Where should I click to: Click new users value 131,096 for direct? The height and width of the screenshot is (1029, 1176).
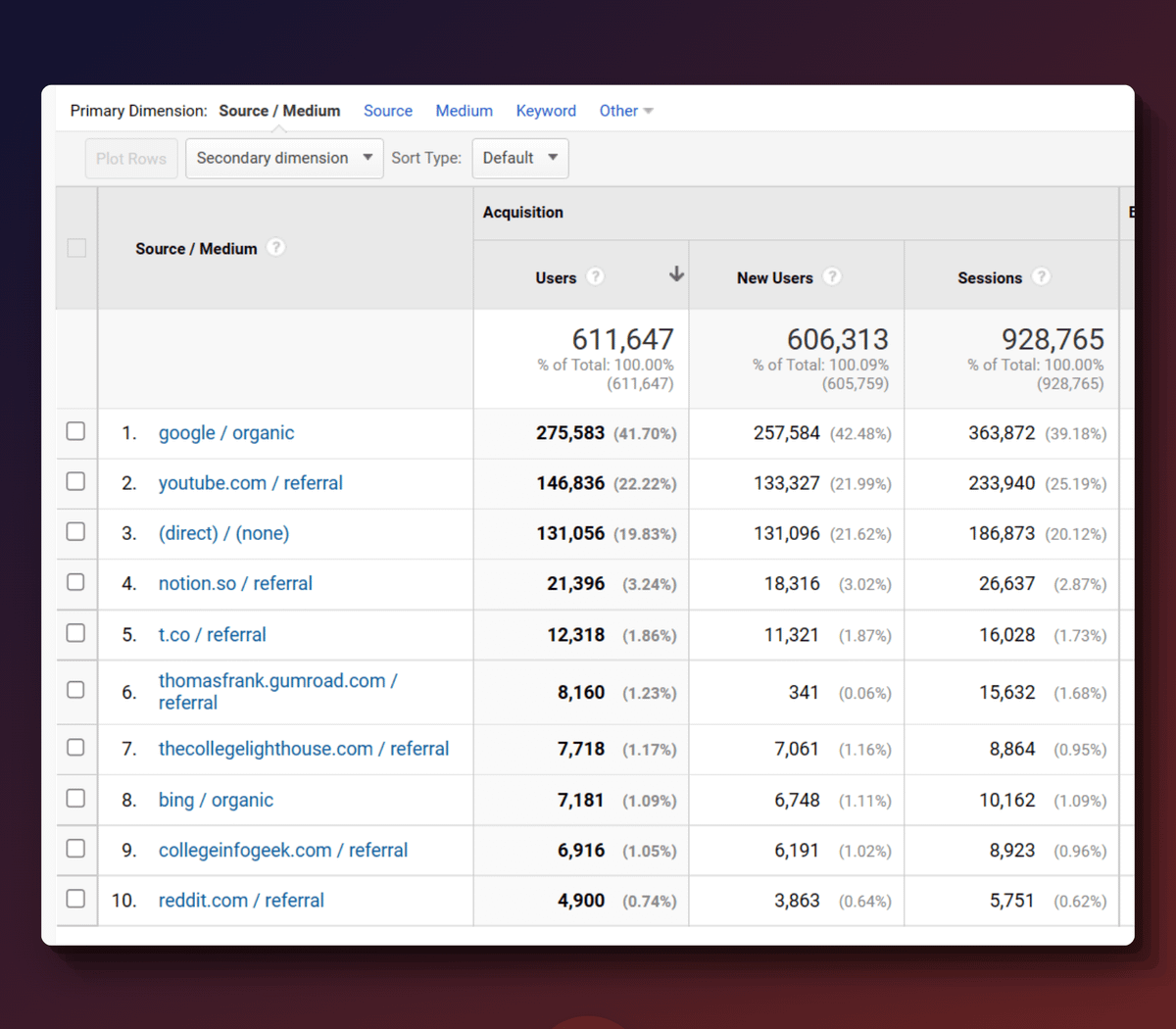click(x=786, y=533)
